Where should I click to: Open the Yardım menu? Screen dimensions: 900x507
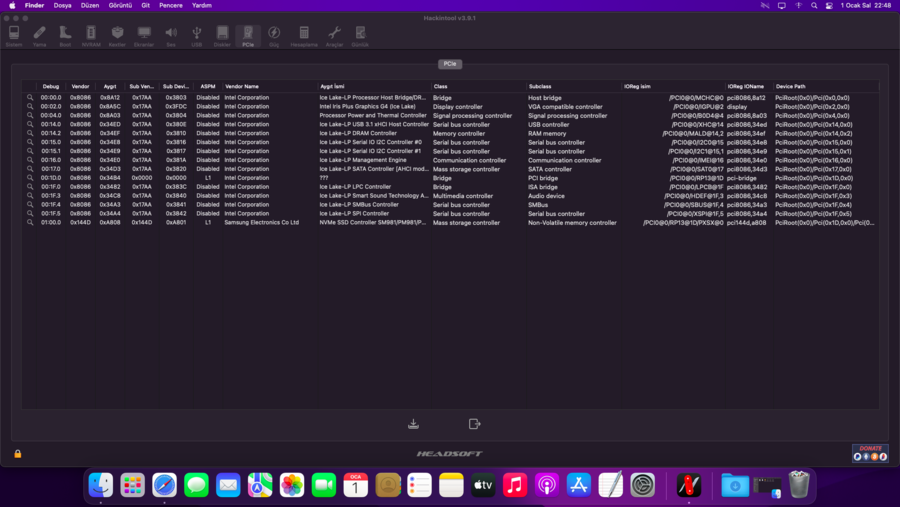201,5
